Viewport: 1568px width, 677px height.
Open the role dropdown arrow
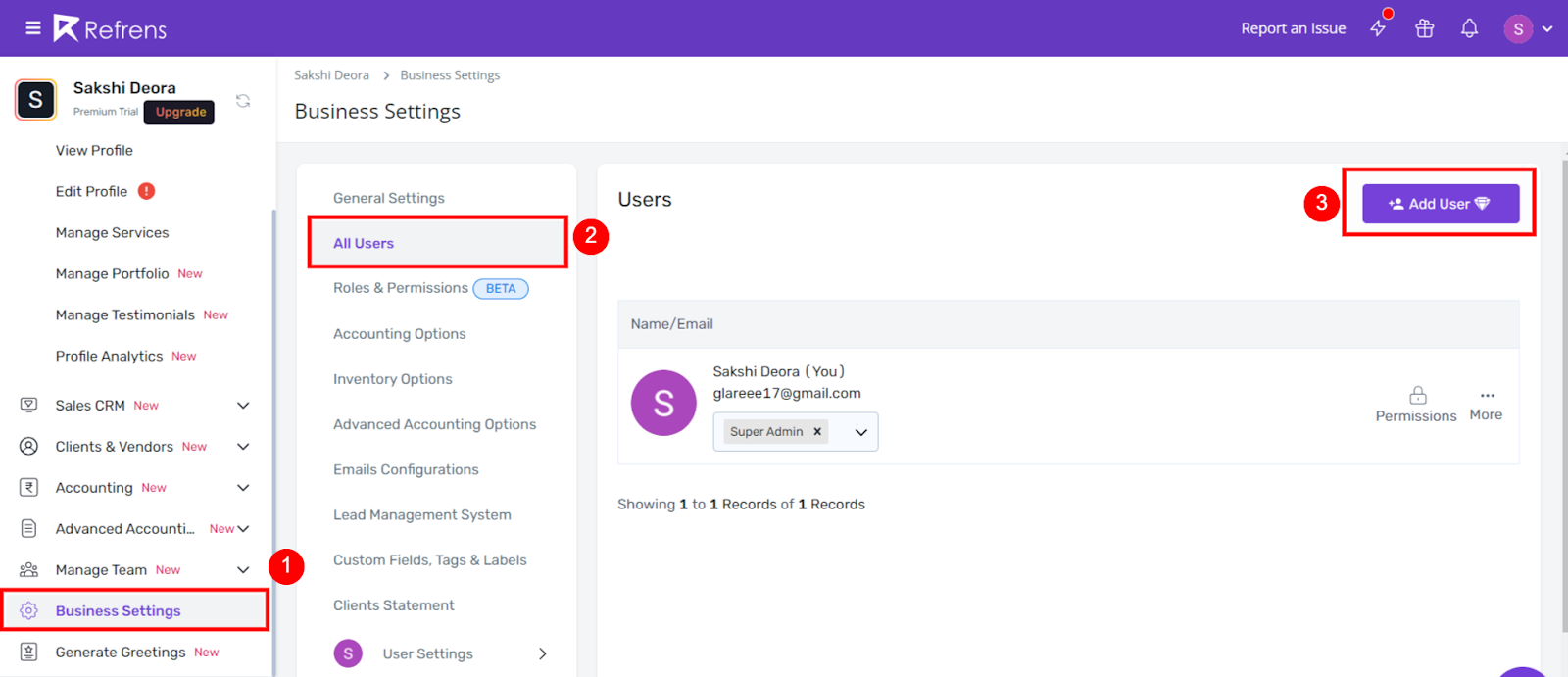click(861, 432)
